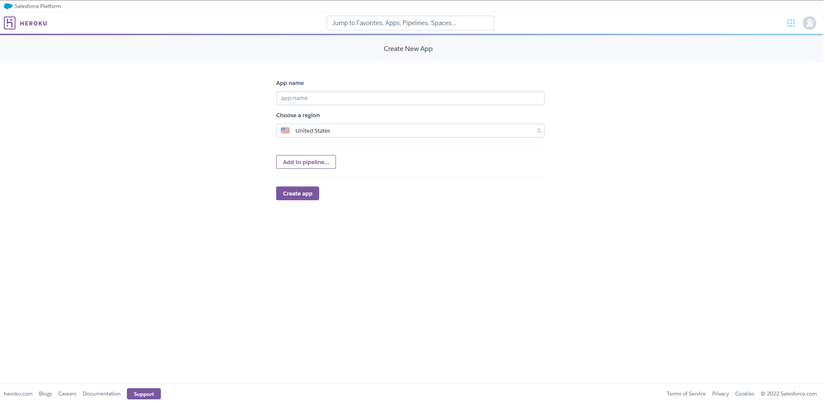This screenshot has height=403, width=825.
Task: Click the region dropdown arrows
Action: click(x=539, y=130)
